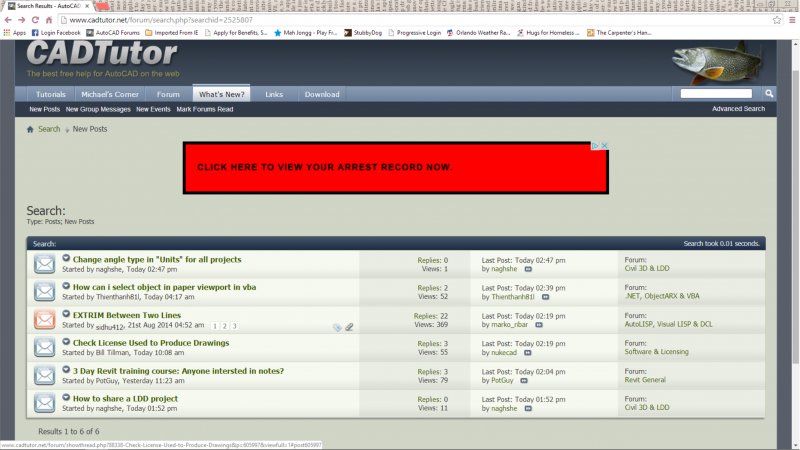The height and width of the screenshot is (450, 800).
Task: Click the tag icon on EXTRIM thread
Action: [337, 328]
